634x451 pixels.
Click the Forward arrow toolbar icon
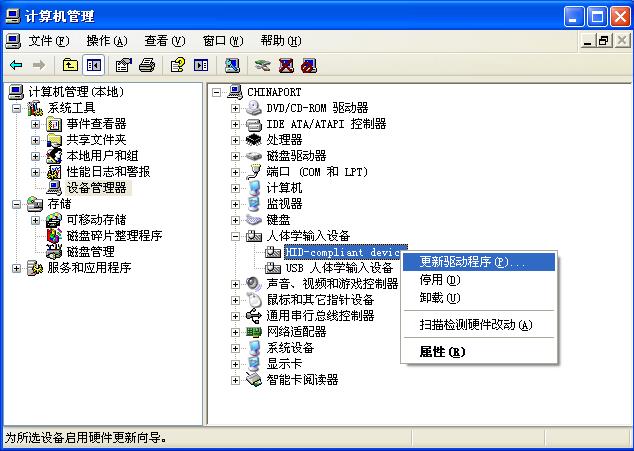39,65
